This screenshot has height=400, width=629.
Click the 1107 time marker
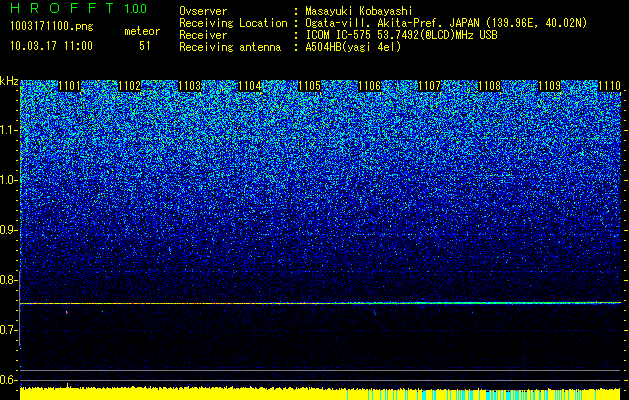click(x=430, y=86)
